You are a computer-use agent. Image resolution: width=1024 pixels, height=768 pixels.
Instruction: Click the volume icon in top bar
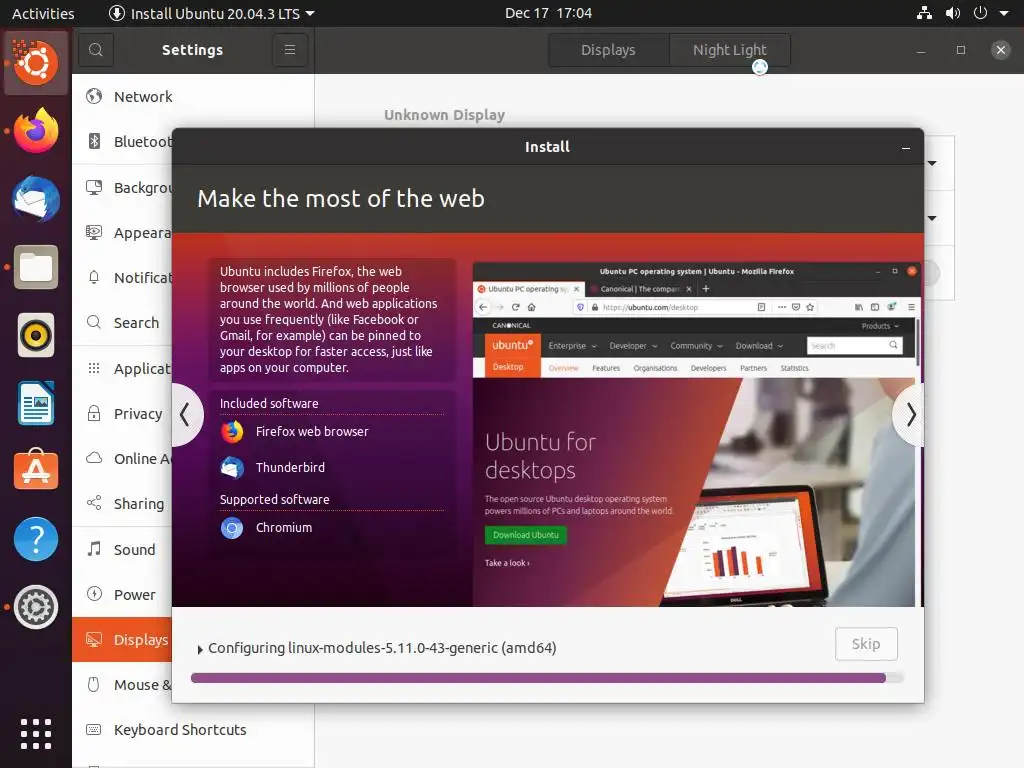pos(953,13)
